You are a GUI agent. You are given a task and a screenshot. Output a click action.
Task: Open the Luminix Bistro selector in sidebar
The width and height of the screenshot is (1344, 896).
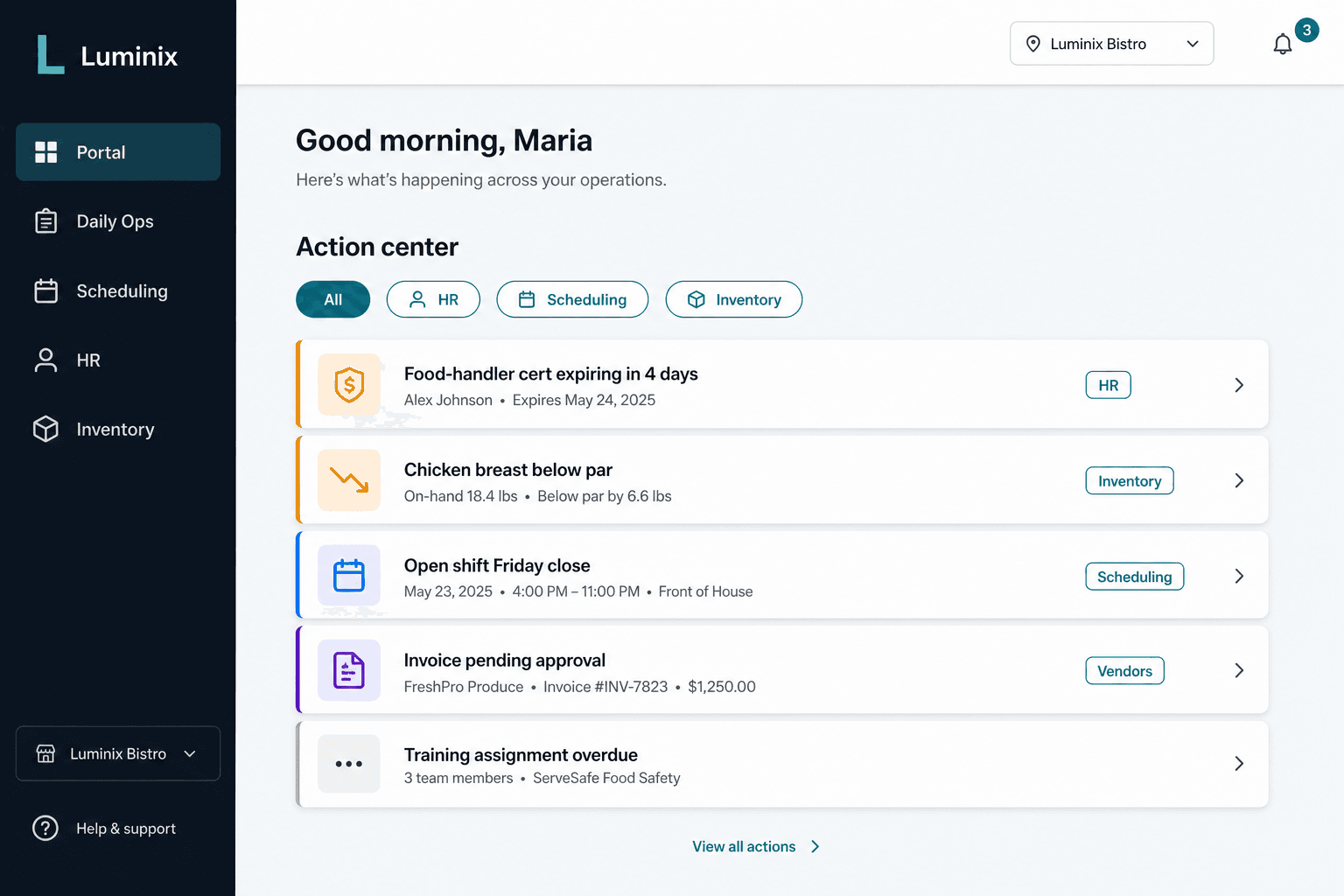click(118, 753)
